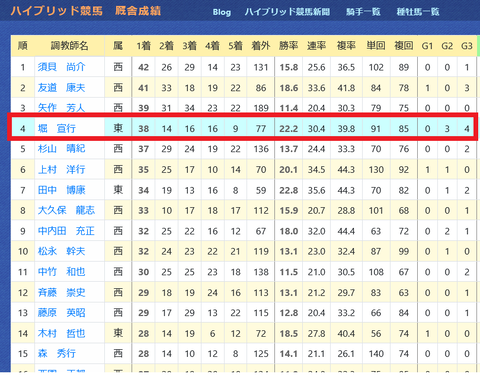Click the G3 column header

coord(467,46)
